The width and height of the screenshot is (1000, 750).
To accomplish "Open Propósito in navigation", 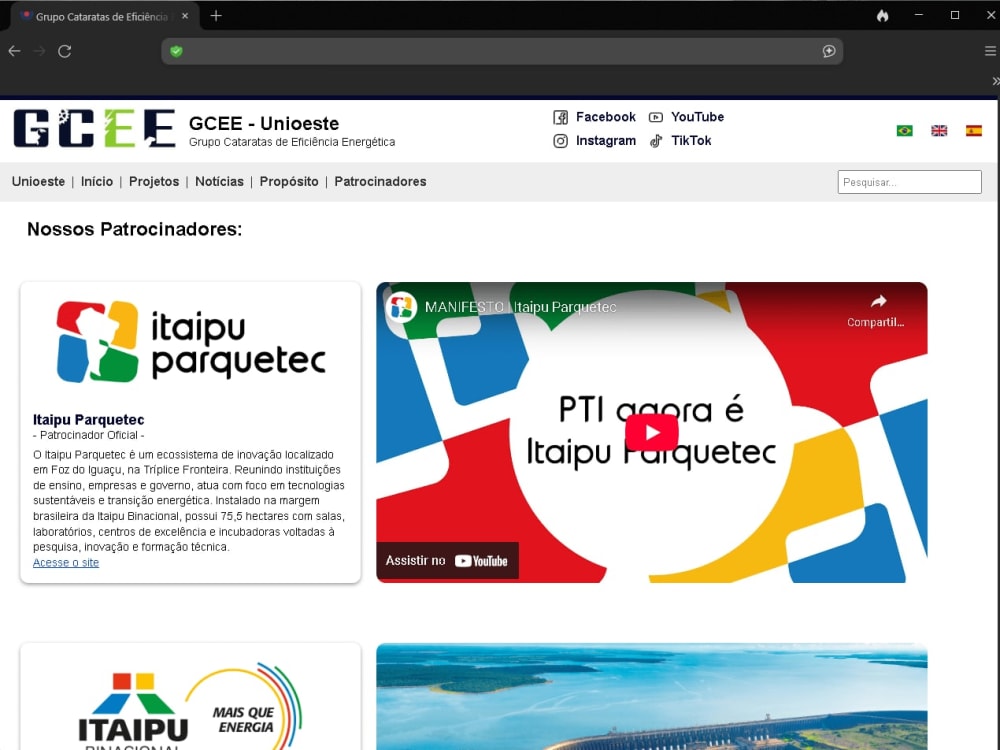I will (x=289, y=181).
